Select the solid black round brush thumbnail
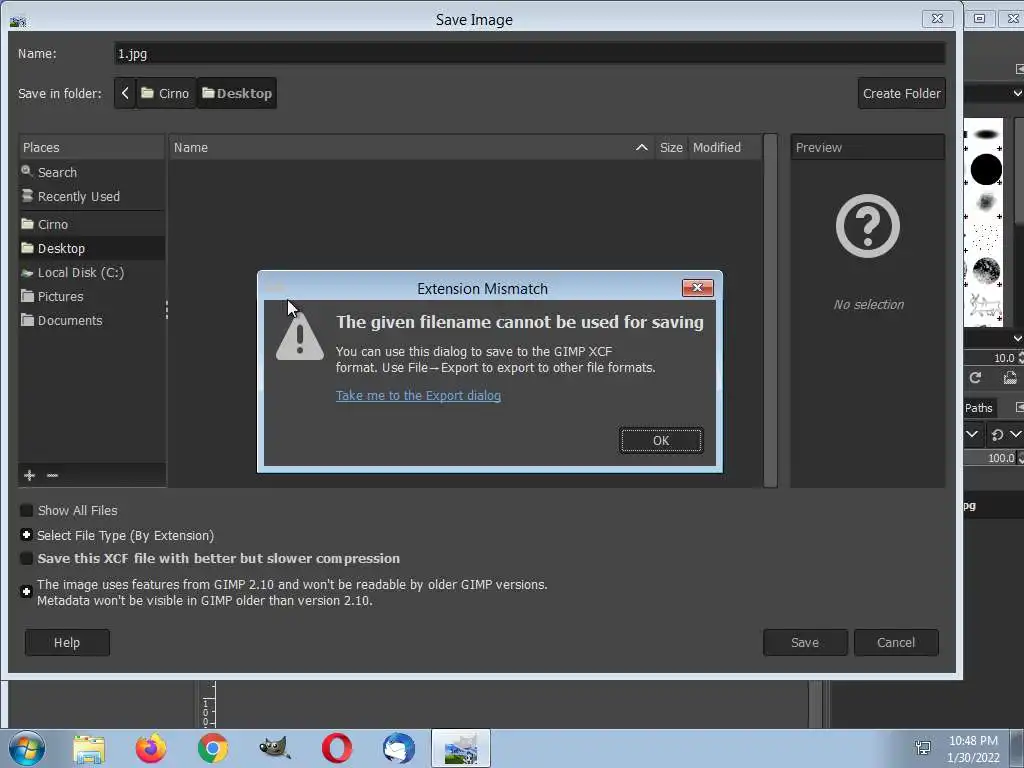The height and width of the screenshot is (768, 1024). click(986, 170)
